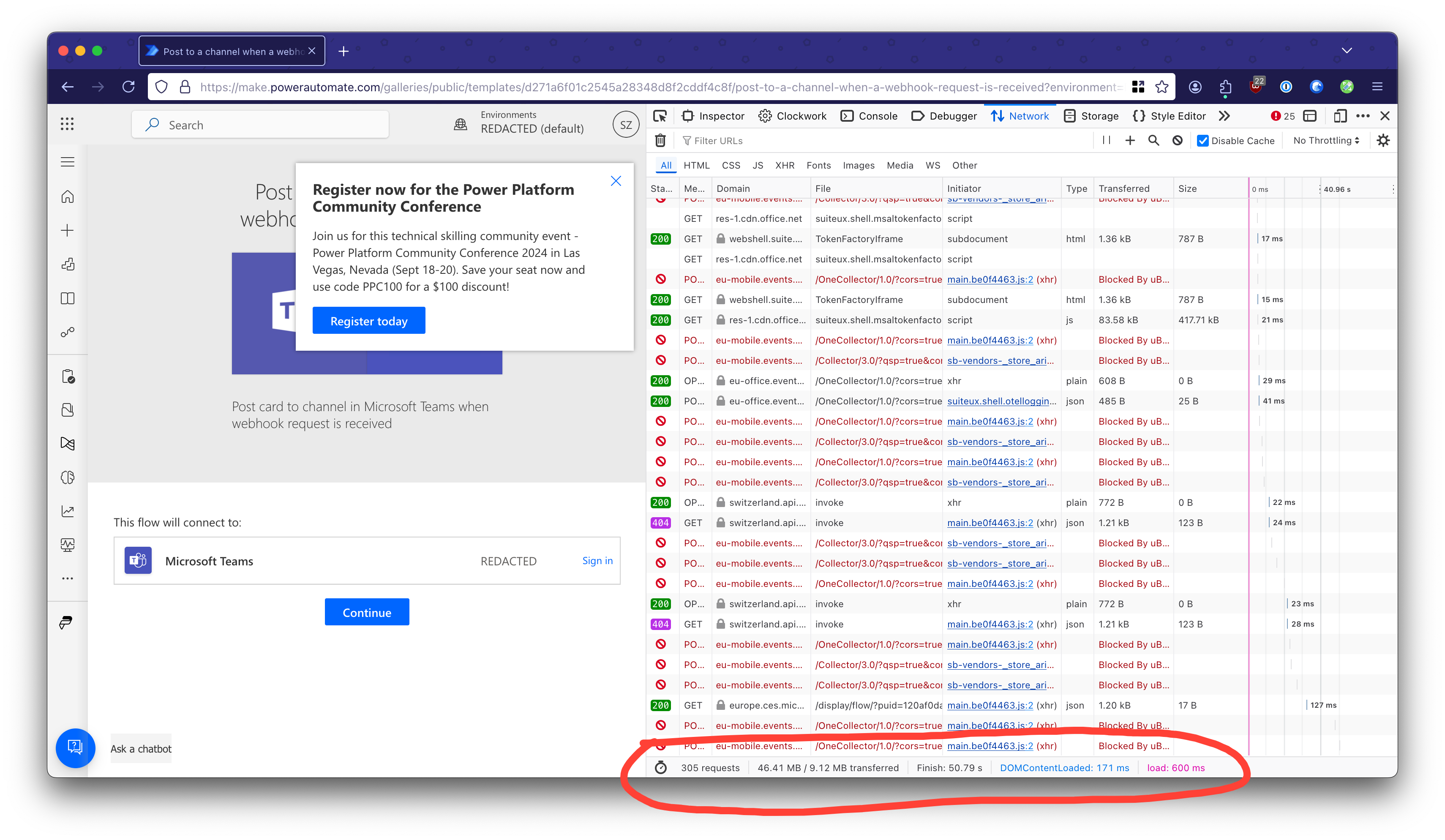This screenshot has width=1445, height=840.
Task: Open a new browser tab
Action: (x=344, y=51)
